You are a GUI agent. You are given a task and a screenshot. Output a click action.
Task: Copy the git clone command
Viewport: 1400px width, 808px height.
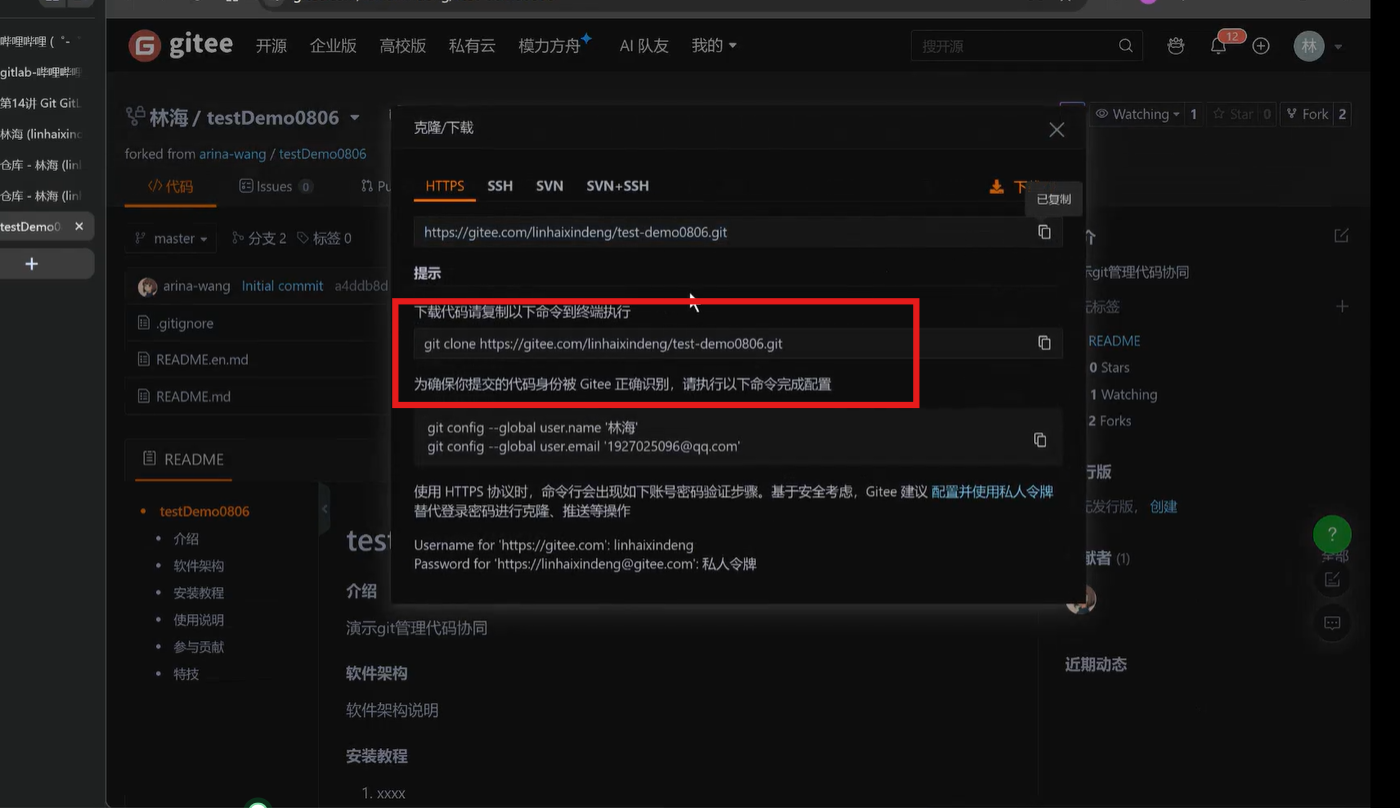click(x=1044, y=343)
